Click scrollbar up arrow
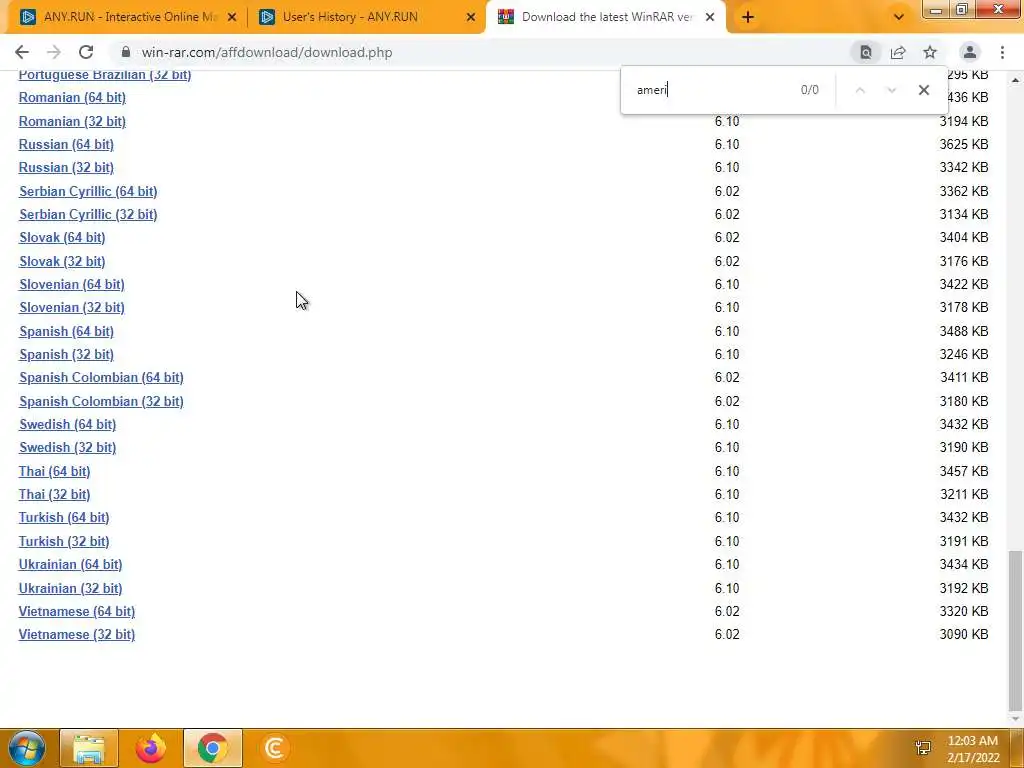This screenshot has height=768, width=1024. point(1015,80)
